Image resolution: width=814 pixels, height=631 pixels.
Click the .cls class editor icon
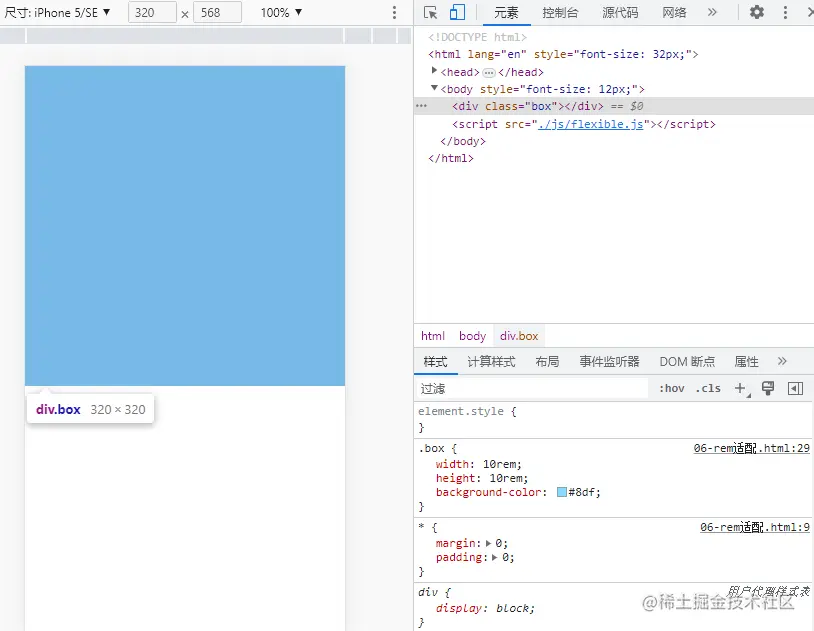(708, 388)
